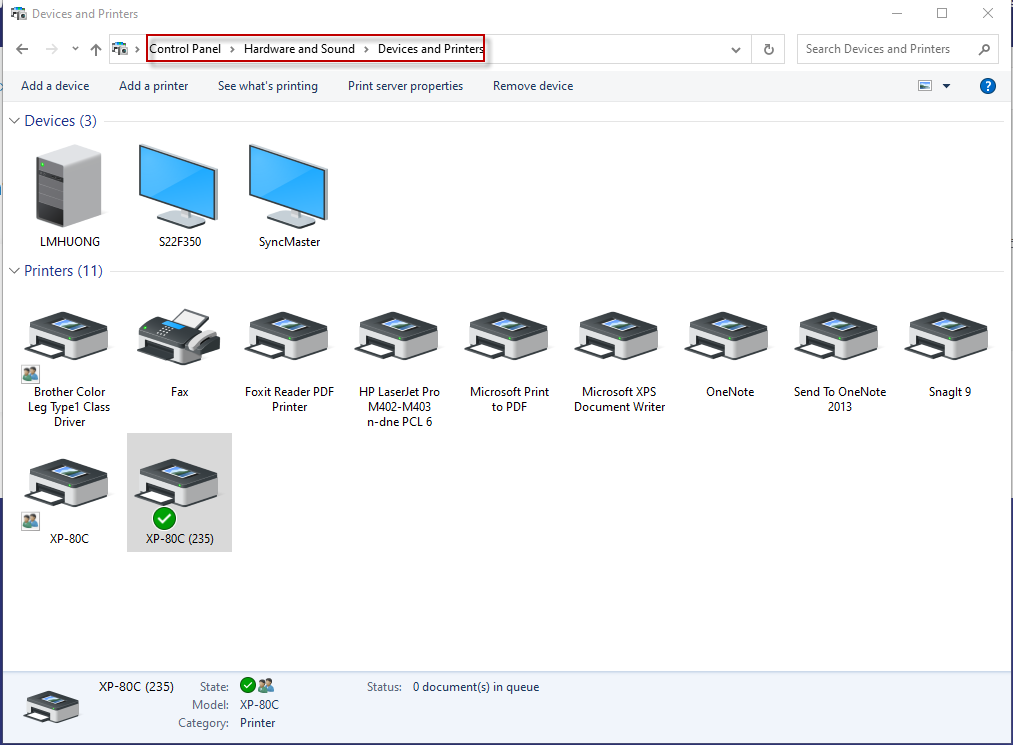Click the details pane XP-80C printer thumbnail
Screen dimensions: 1013x745
pos(52,706)
